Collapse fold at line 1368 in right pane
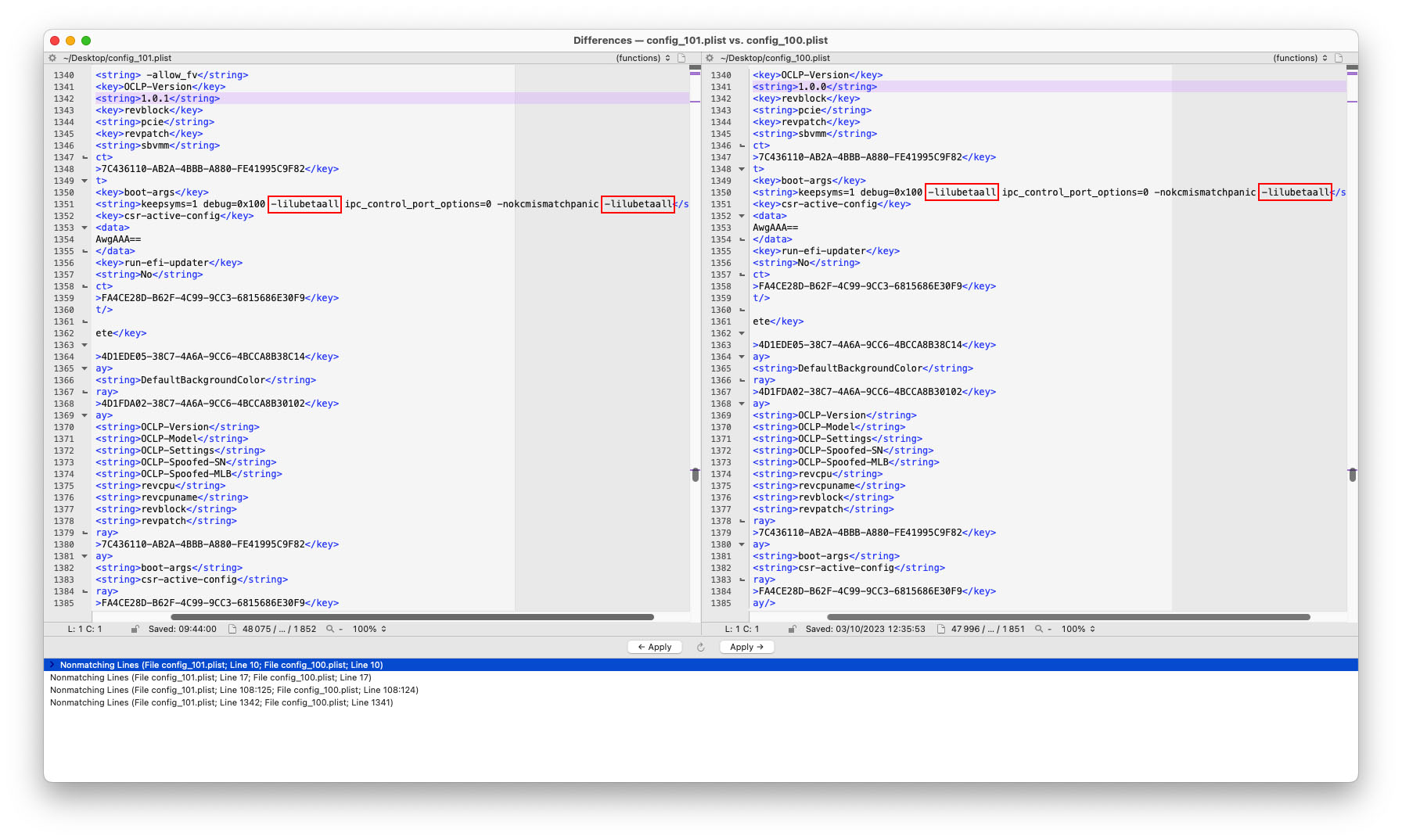The width and height of the screenshot is (1402, 840). coord(742,404)
